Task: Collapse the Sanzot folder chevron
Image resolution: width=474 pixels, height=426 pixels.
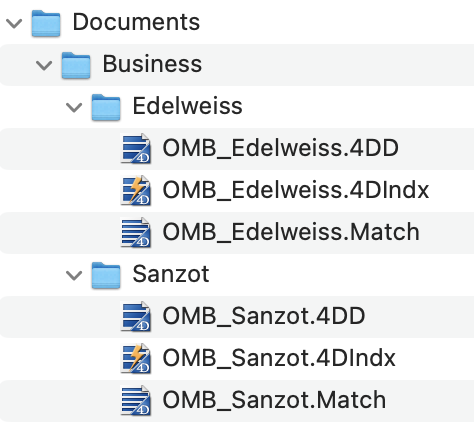Action: [x=74, y=275]
